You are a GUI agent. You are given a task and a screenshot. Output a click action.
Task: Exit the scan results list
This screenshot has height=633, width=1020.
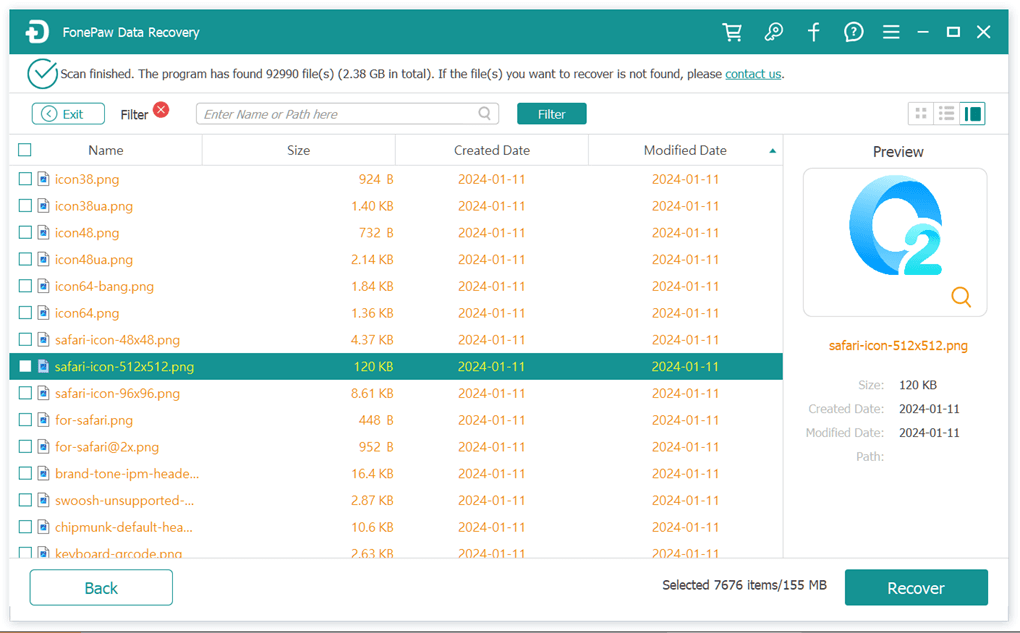click(67, 113)
